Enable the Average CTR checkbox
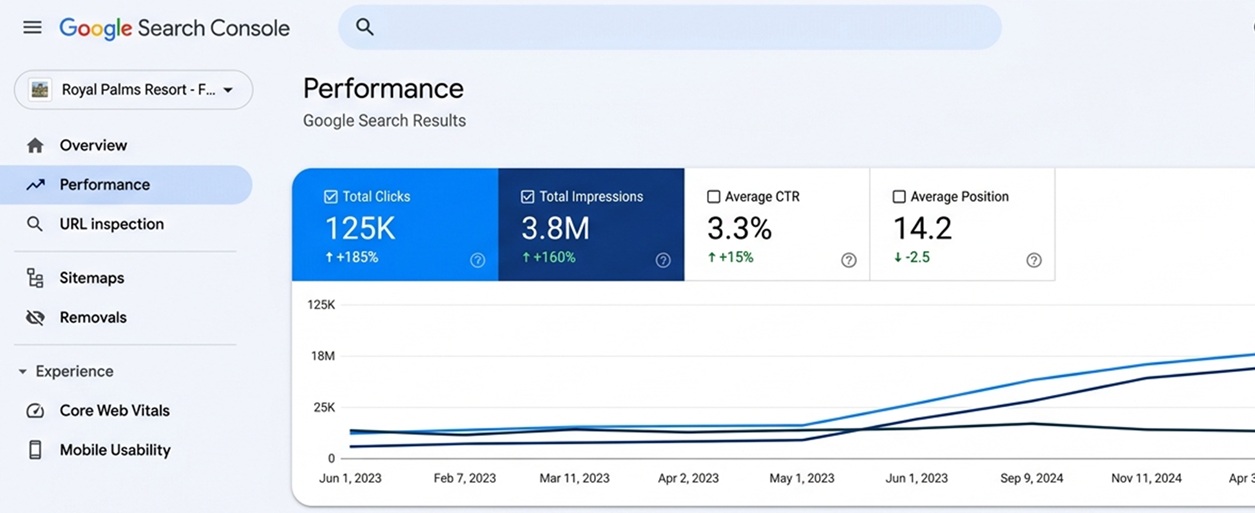The width and height of the screenshot is (1255, 513). 714,197
